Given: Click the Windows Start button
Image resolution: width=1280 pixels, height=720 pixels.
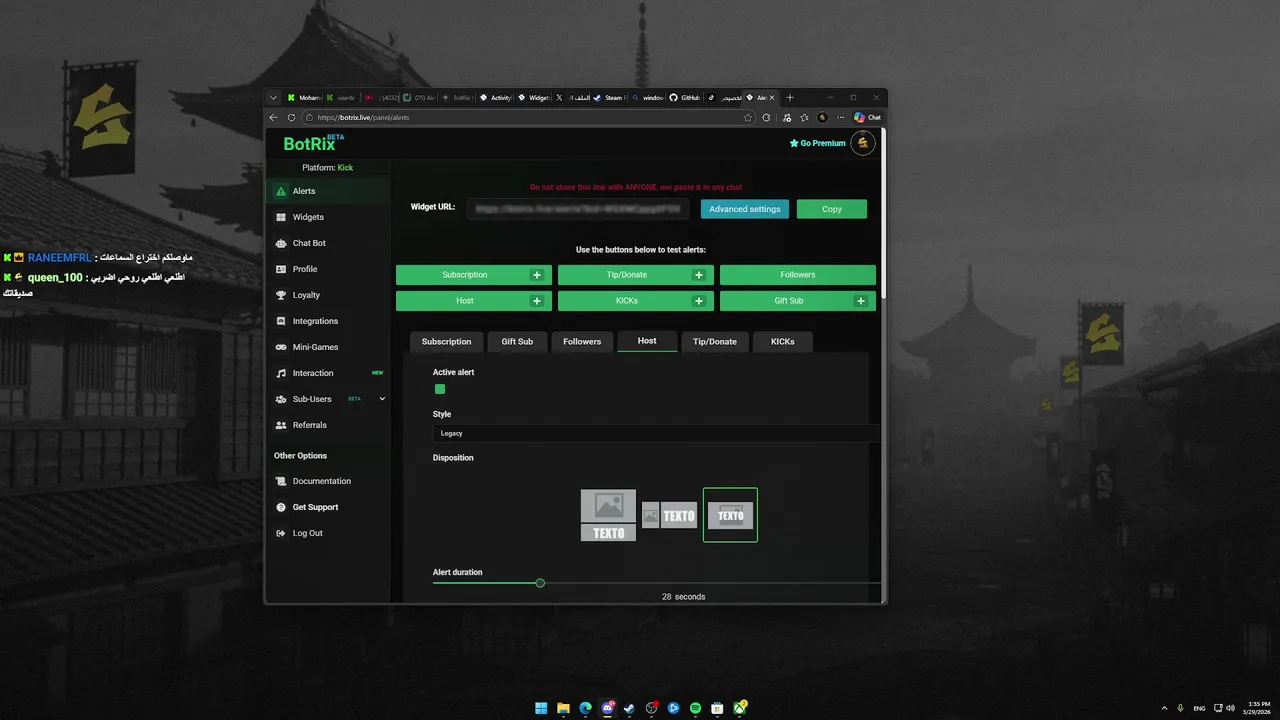Looking at the screenshot, I should tap(541, 708).
